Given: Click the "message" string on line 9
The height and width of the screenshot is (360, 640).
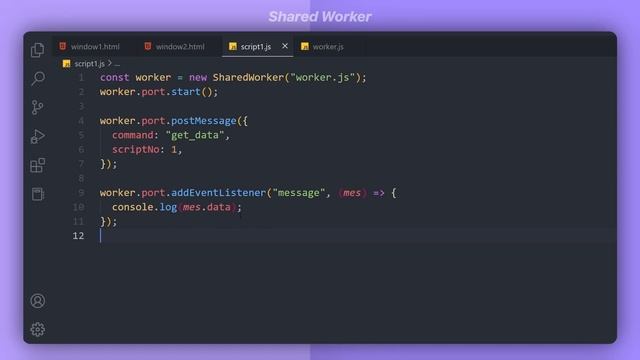Looking at the screenshot, I should [x=299, y=193].
